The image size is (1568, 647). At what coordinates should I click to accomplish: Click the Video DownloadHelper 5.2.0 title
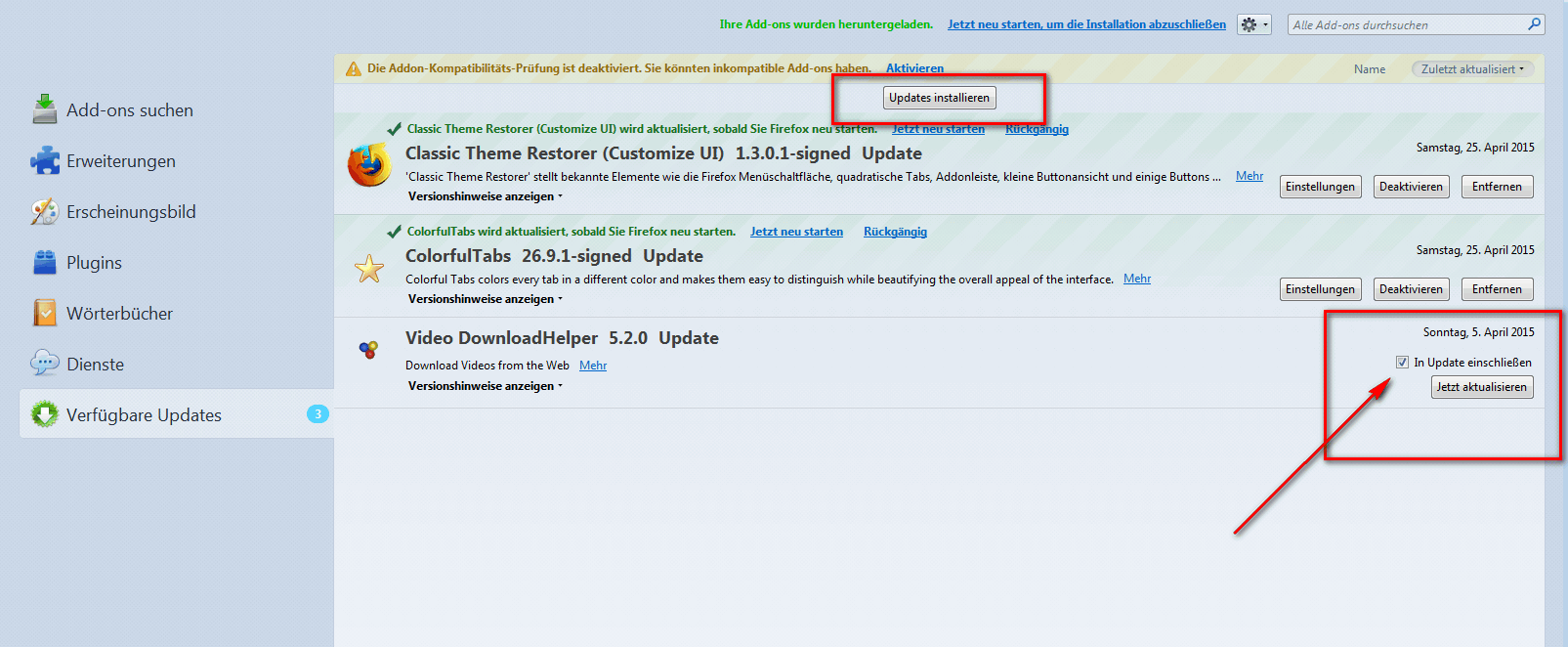point(562,338)
